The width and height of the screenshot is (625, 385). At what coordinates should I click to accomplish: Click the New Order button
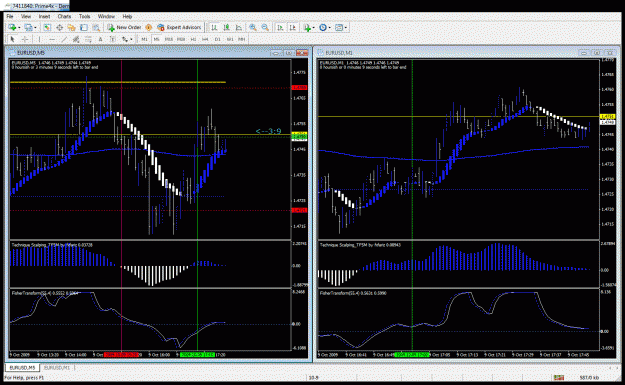click(x=124, y=28)
